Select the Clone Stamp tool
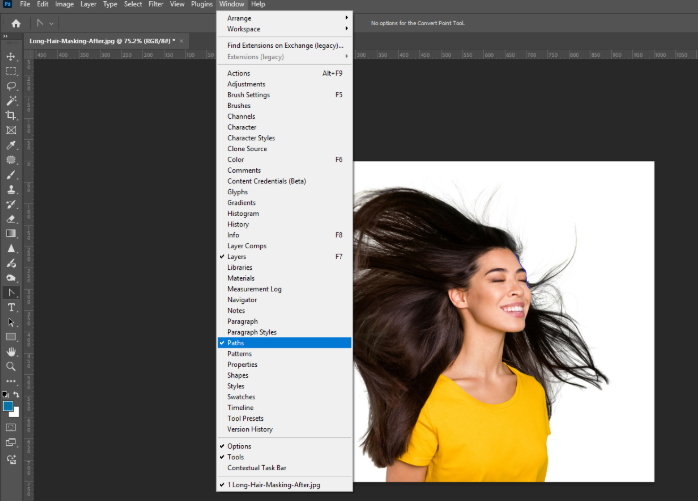Screen dimensions: 698x502 pyautogui.click(x=11, y=189)
